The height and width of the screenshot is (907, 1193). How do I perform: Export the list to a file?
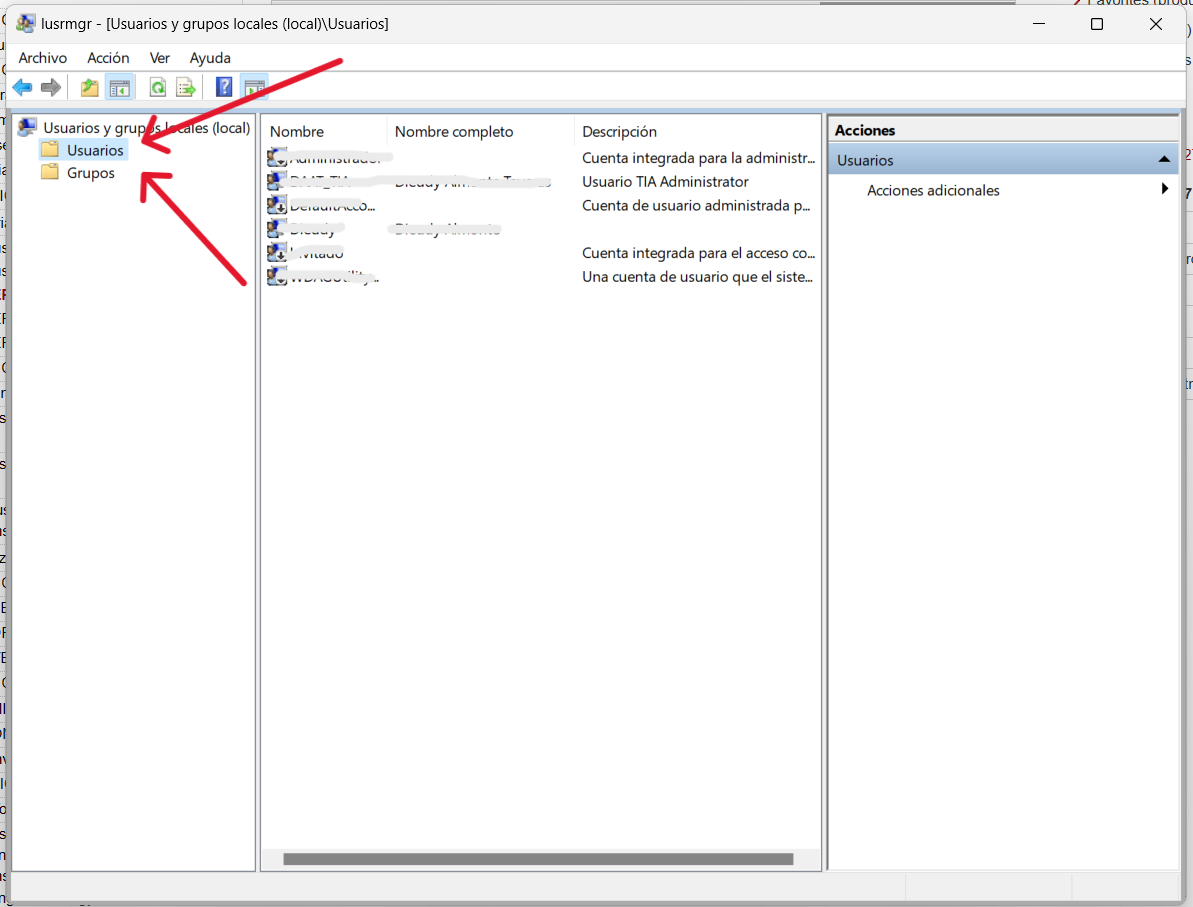pyautogui.click(x=186, y=88)
